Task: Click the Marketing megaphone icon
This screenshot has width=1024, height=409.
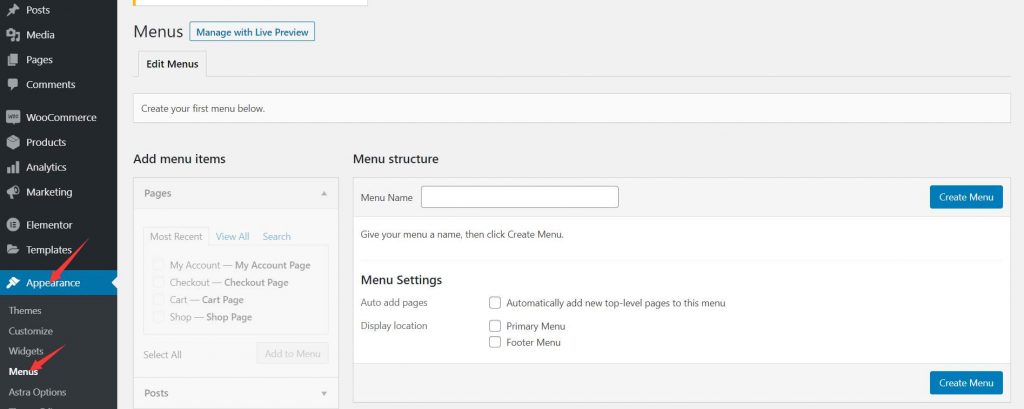Action: click(13, 192)
